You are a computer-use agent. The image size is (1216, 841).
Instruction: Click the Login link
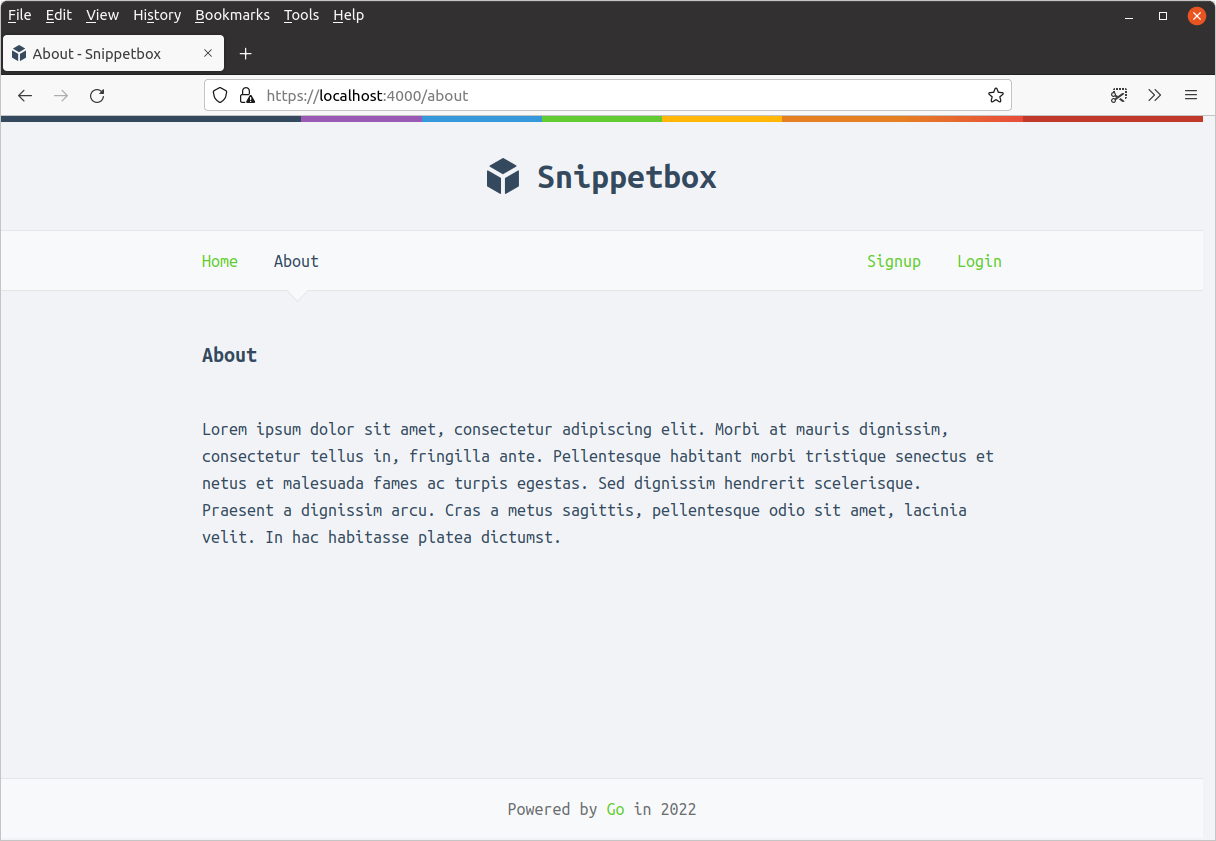coord(979,261)
